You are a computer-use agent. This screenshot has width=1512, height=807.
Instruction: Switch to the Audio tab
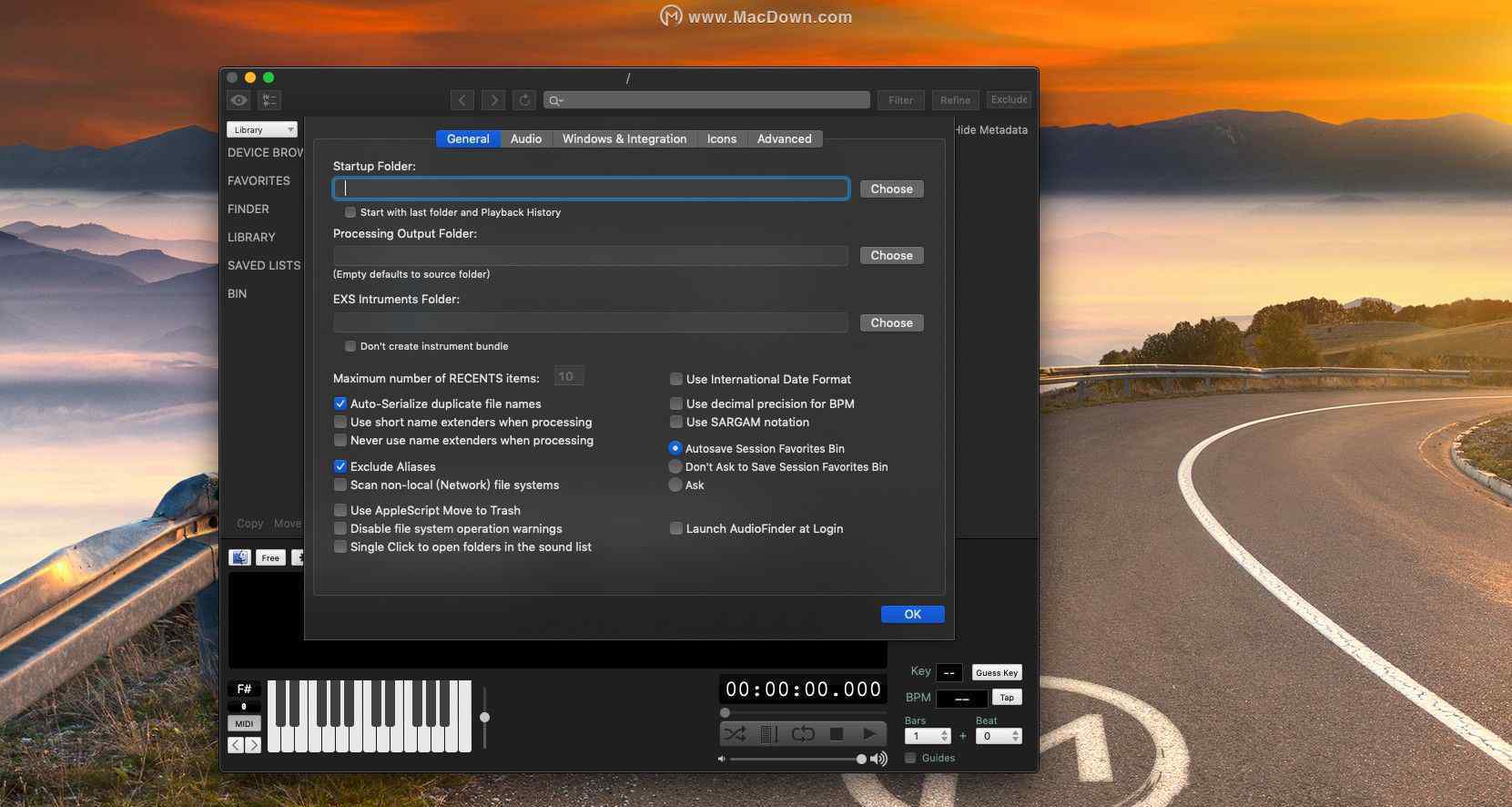pyautogui.click(x=526, y=138)
